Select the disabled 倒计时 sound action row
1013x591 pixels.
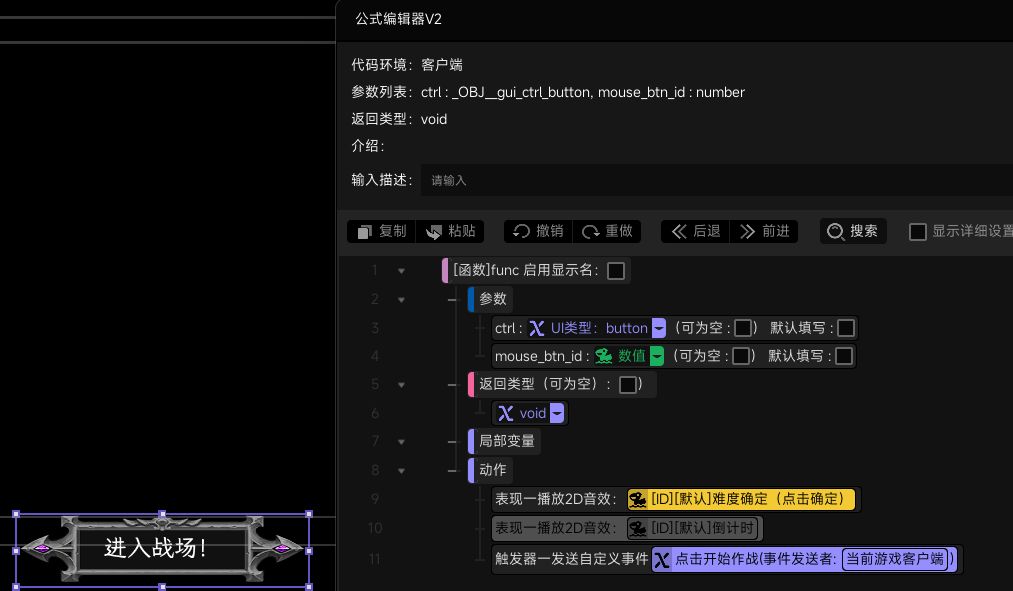pyautogui.click(x=627, y=528)
